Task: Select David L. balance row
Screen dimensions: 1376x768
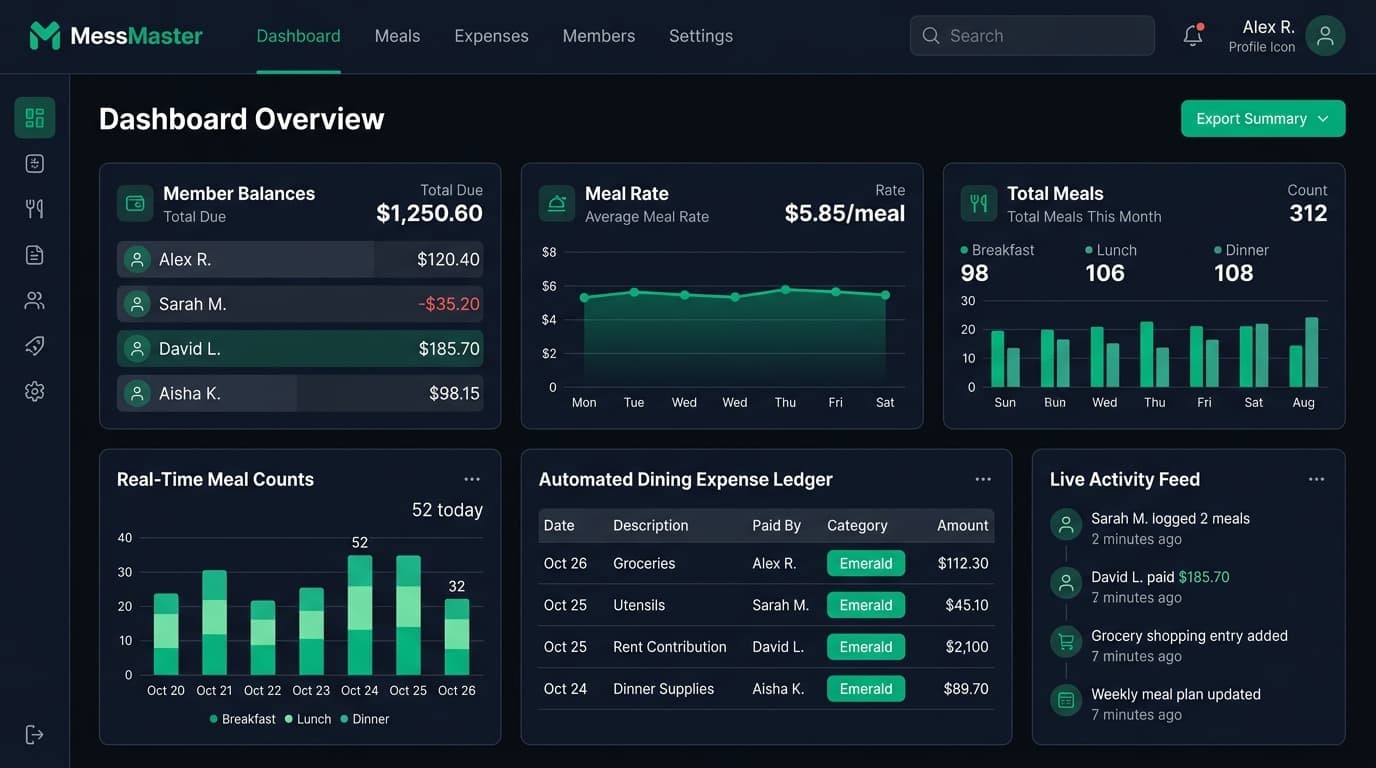Action: 300,349
